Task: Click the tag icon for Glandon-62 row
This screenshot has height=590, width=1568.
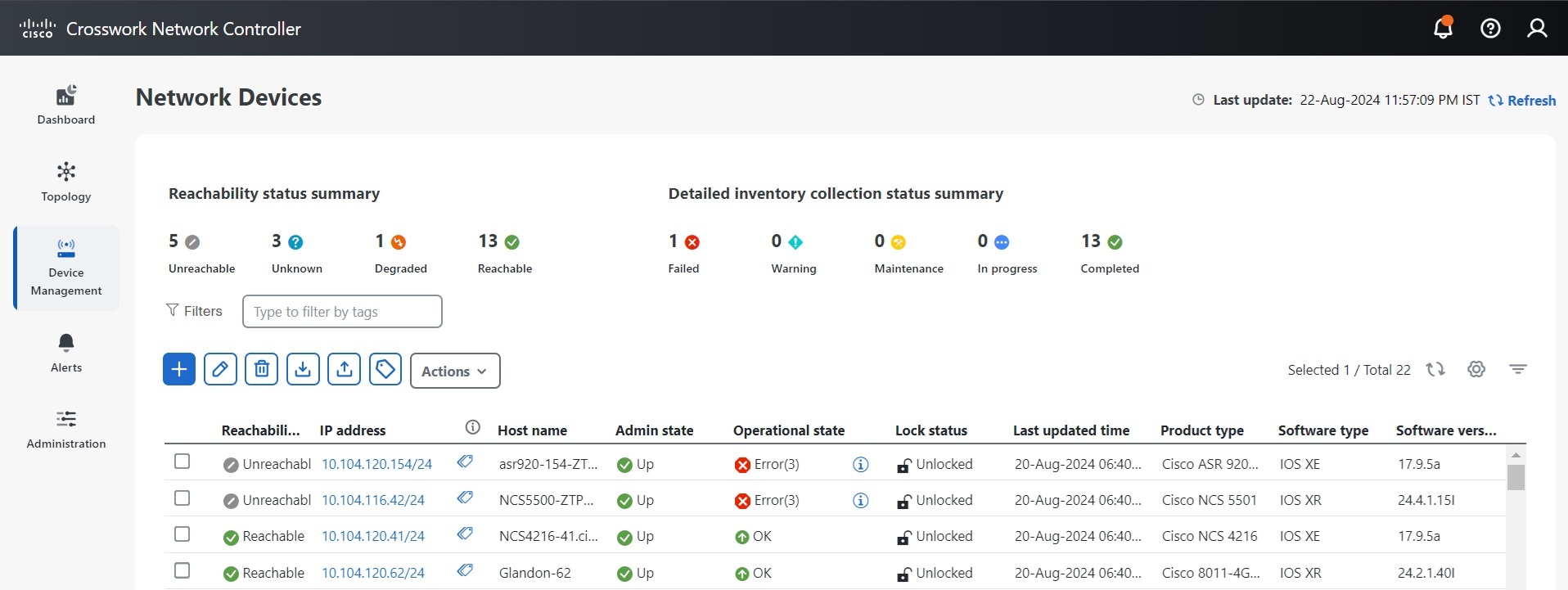Action: [465, 570]
